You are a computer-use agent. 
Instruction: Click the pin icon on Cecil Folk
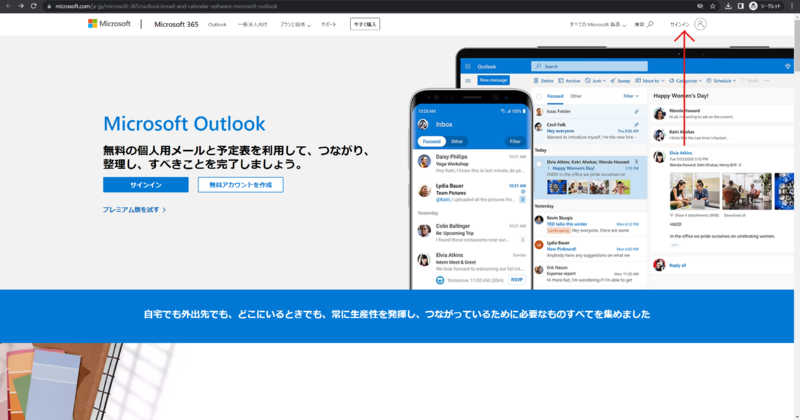(x=636, y=125)
